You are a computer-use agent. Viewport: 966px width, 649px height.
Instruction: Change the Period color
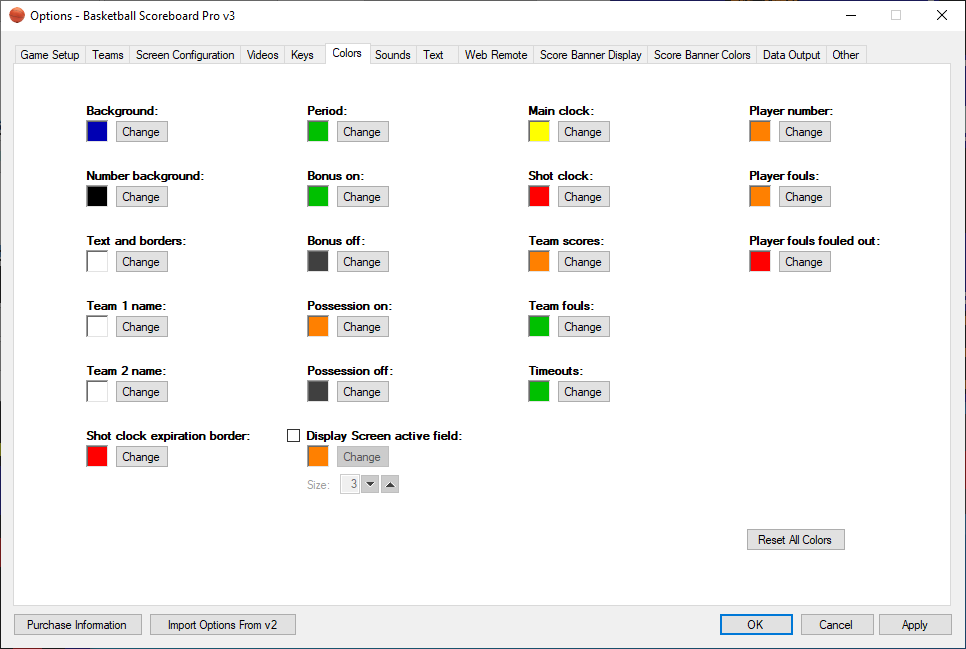[x=362, y=132]
